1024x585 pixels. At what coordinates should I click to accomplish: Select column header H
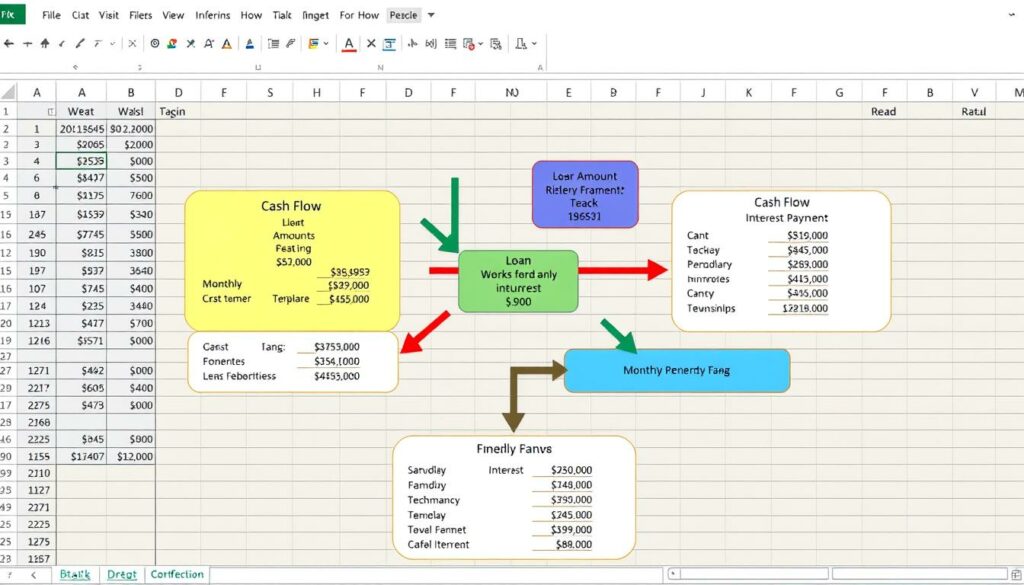[x=316, y=93]
